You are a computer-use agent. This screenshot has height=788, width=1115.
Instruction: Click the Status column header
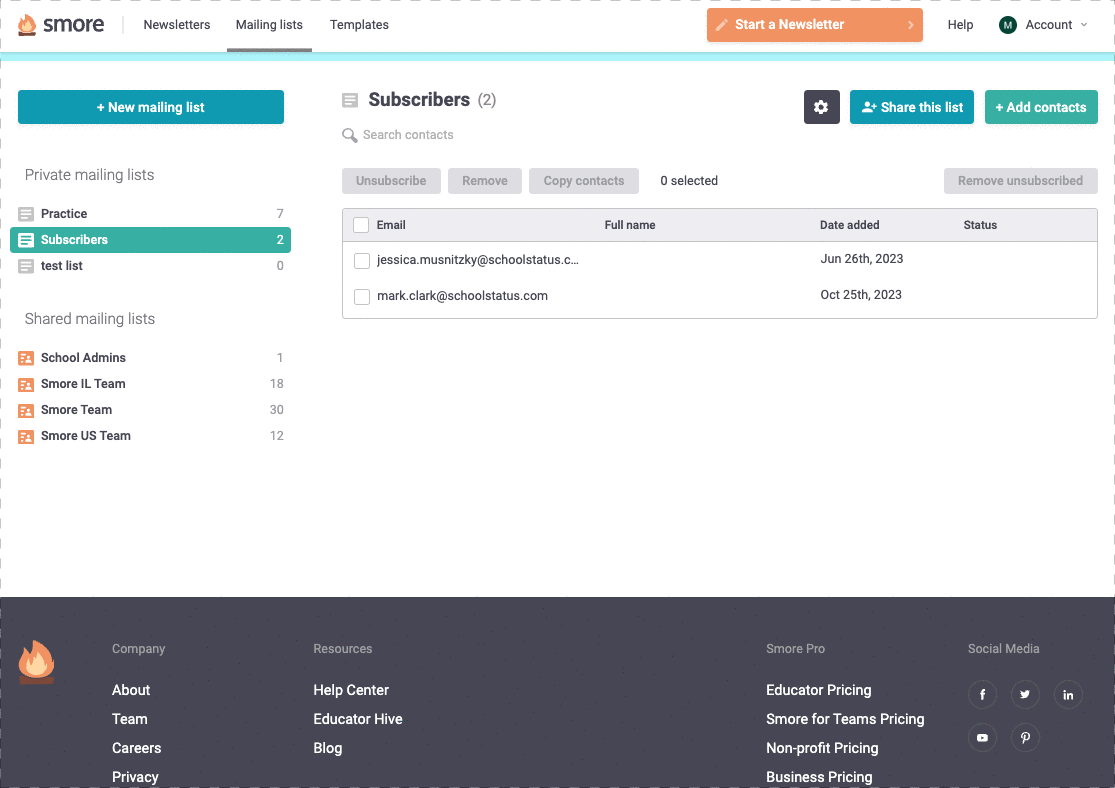click(980, 225)
